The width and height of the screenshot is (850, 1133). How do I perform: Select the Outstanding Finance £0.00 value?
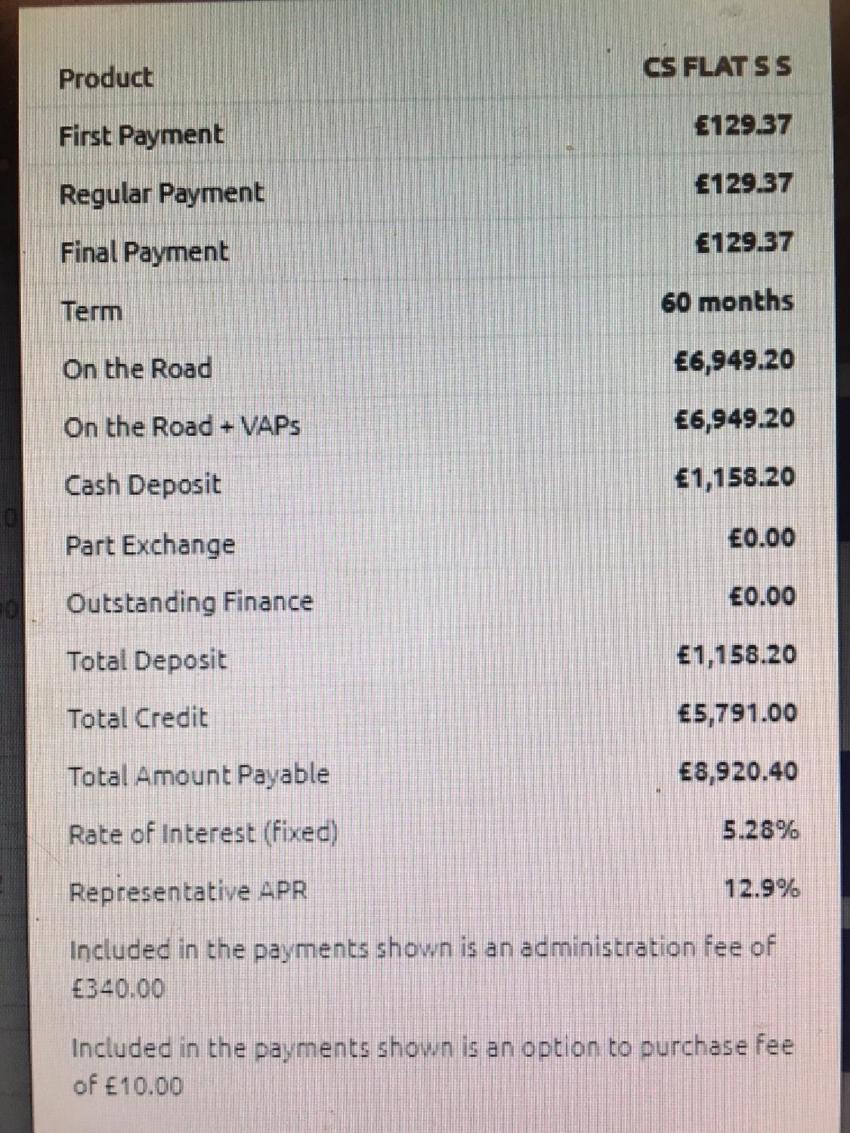click(762, 597)
